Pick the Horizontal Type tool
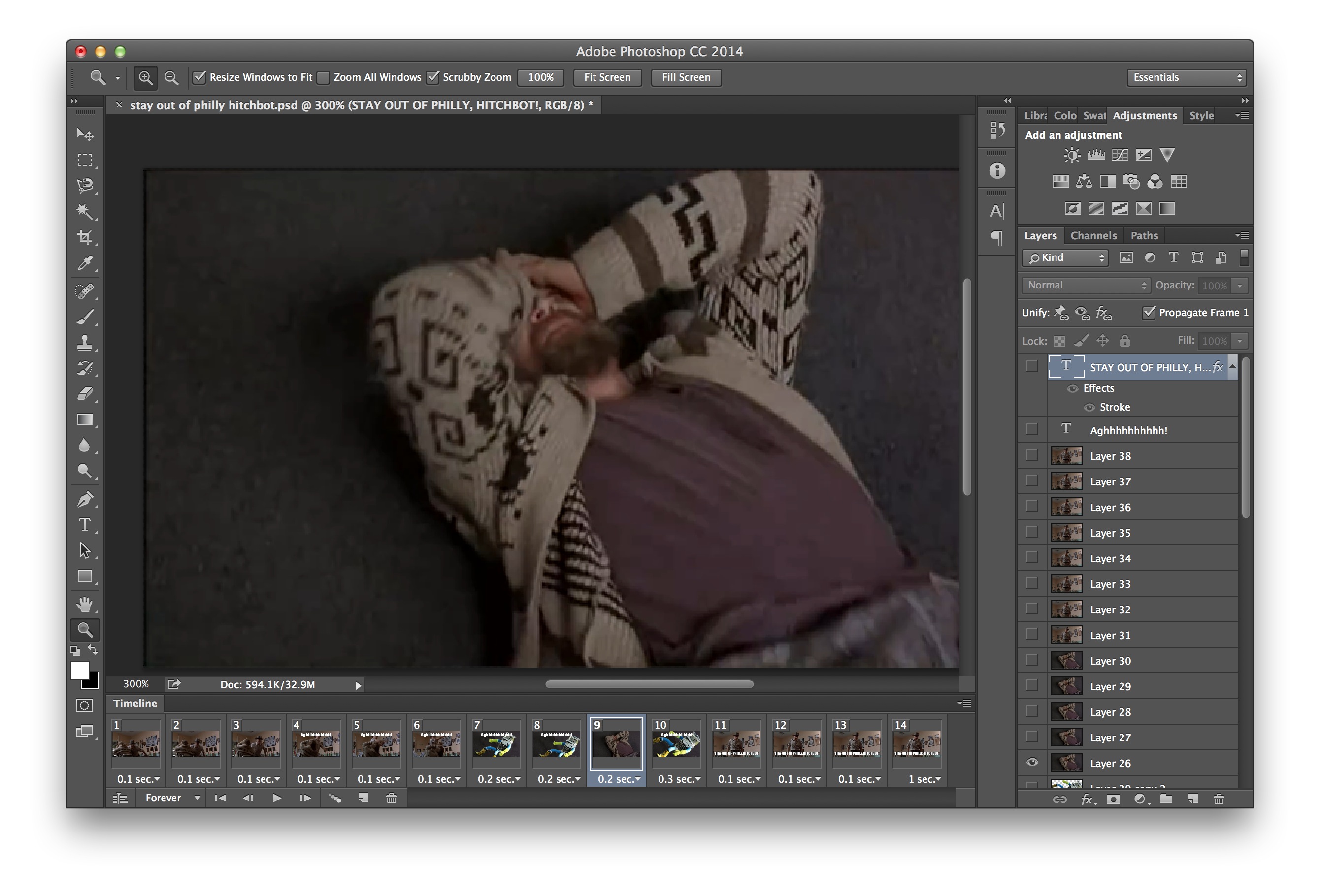Viewport: 1320px width, 896px height. 85,525
